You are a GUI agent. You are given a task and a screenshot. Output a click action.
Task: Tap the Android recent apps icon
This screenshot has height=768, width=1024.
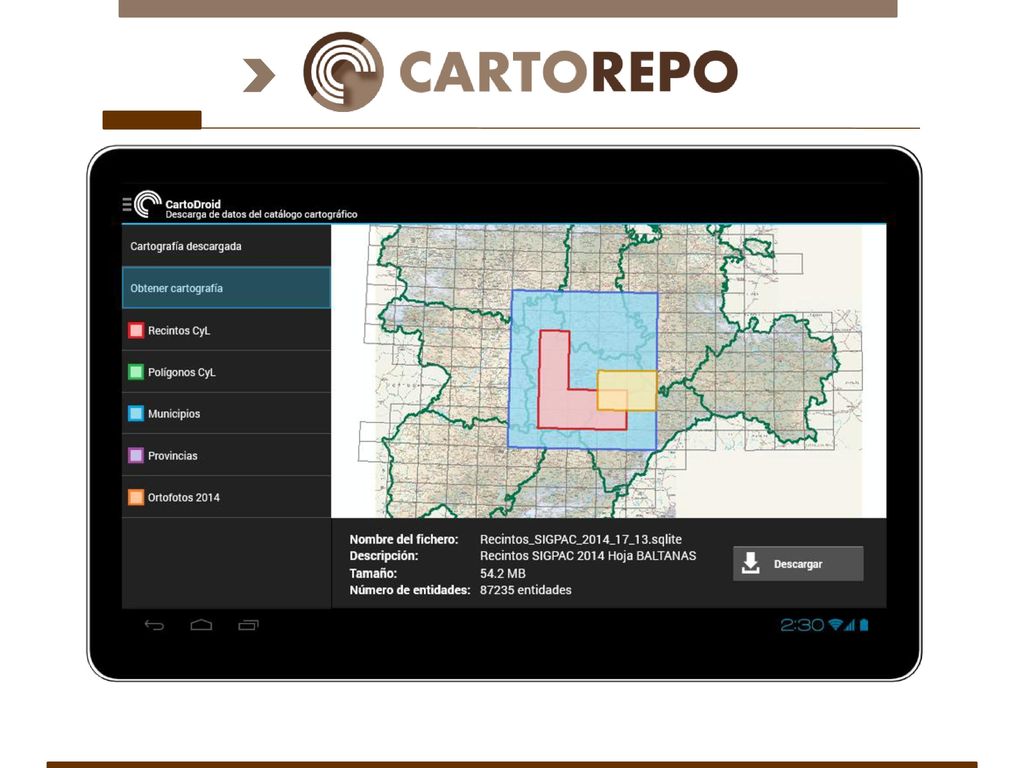[x=248, y=625]
